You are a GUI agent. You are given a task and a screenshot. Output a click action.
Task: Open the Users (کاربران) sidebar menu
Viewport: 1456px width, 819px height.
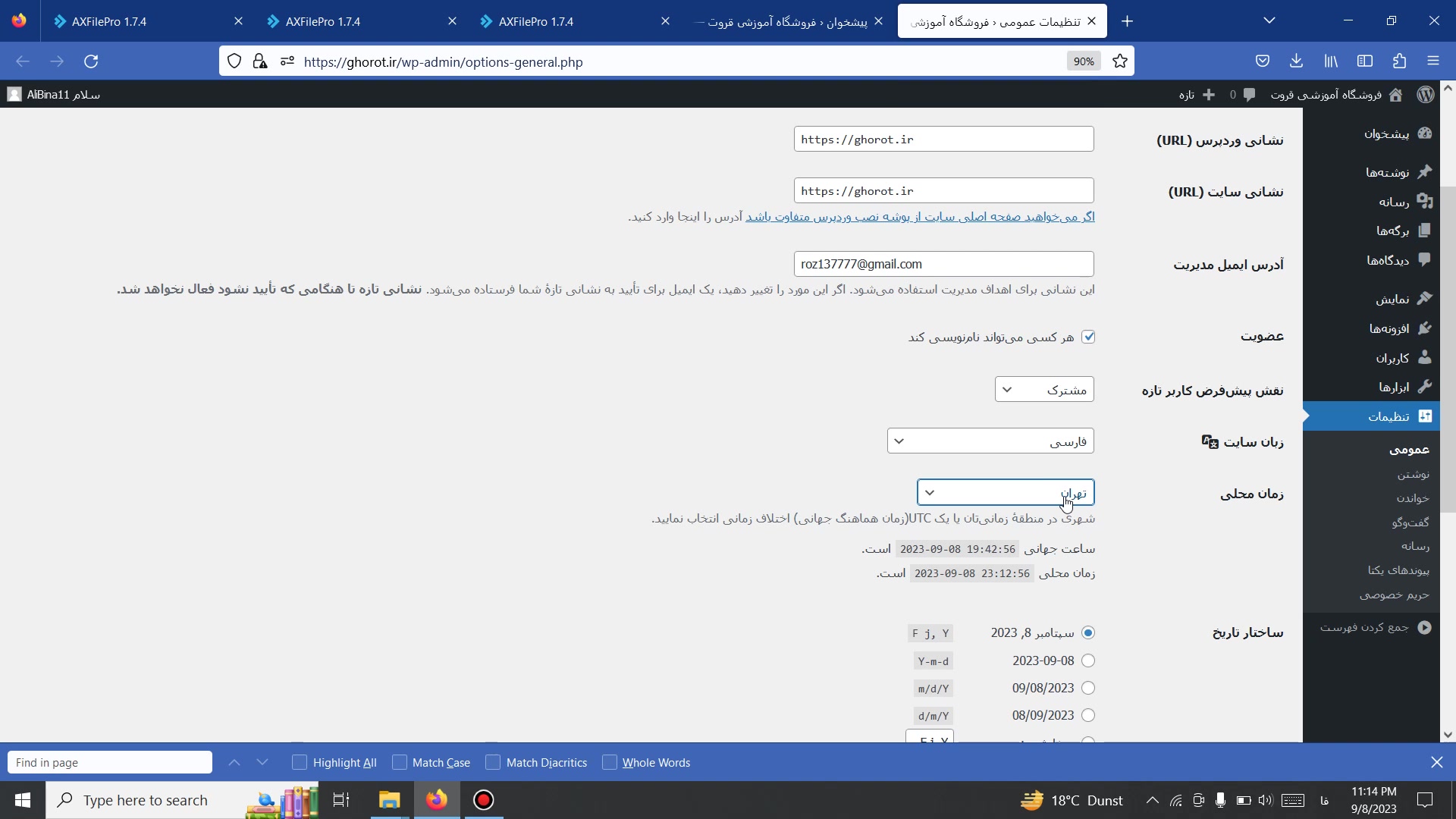(1392, 358)
